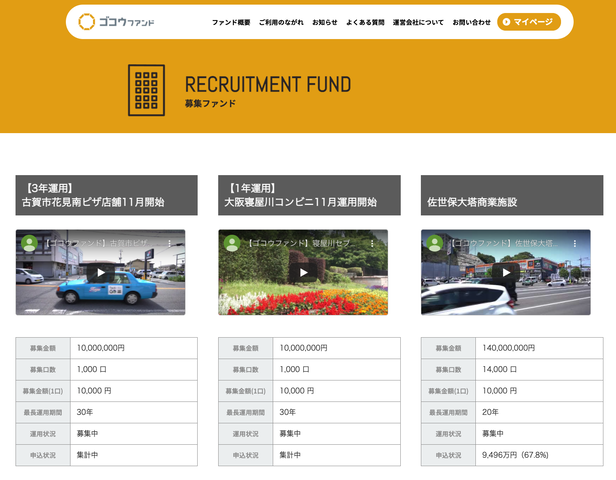Open the 佐世保大塔商業施設 fund heading
The image size is (616, 480).
pos(512,195)
